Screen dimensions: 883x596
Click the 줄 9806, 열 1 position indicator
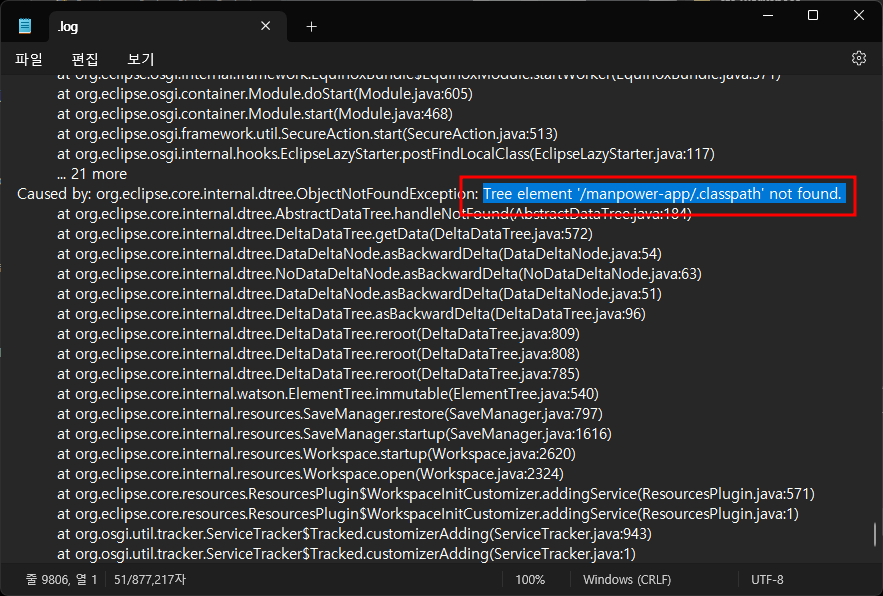(61, 580)
